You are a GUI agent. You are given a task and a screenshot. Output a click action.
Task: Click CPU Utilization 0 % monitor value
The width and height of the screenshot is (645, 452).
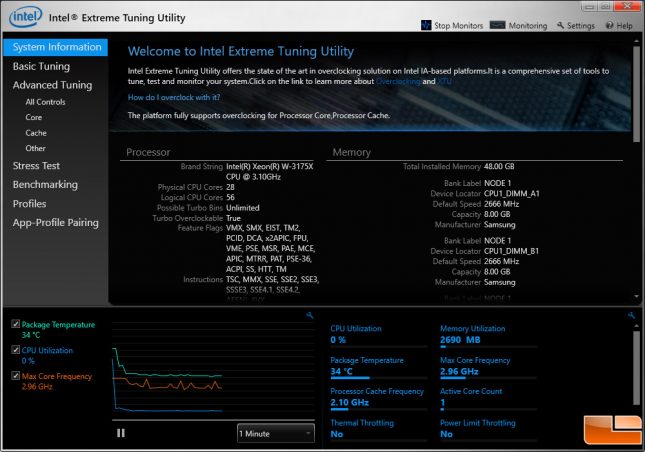pos(338,340)
